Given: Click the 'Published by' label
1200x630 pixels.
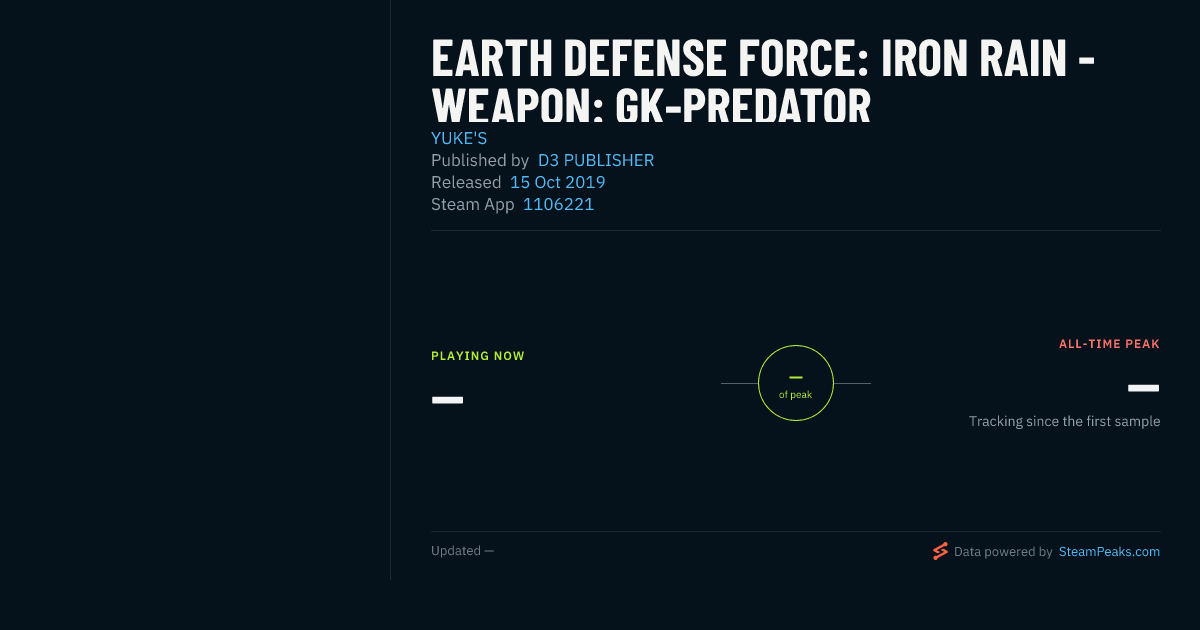Looking at the screenshot, I should (480, 160).
